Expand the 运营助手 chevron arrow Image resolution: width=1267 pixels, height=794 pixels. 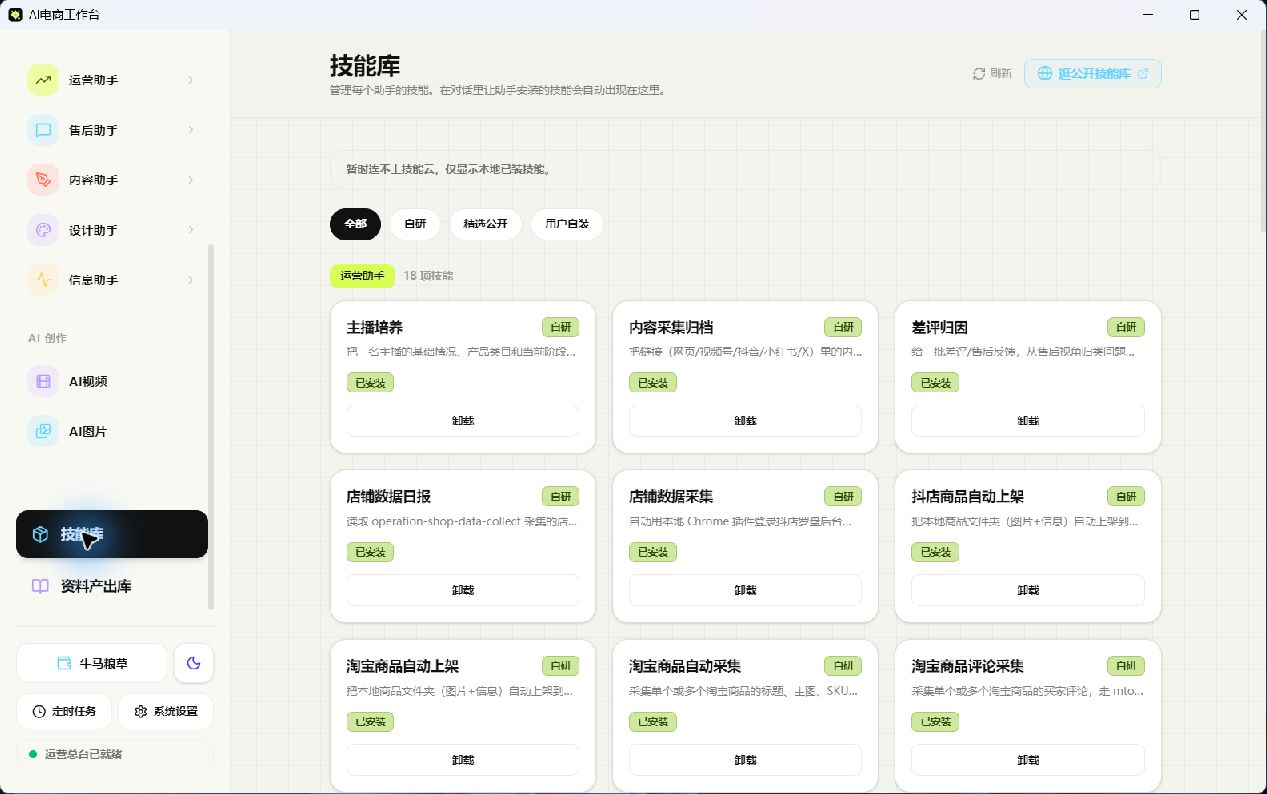coord(191,80)
